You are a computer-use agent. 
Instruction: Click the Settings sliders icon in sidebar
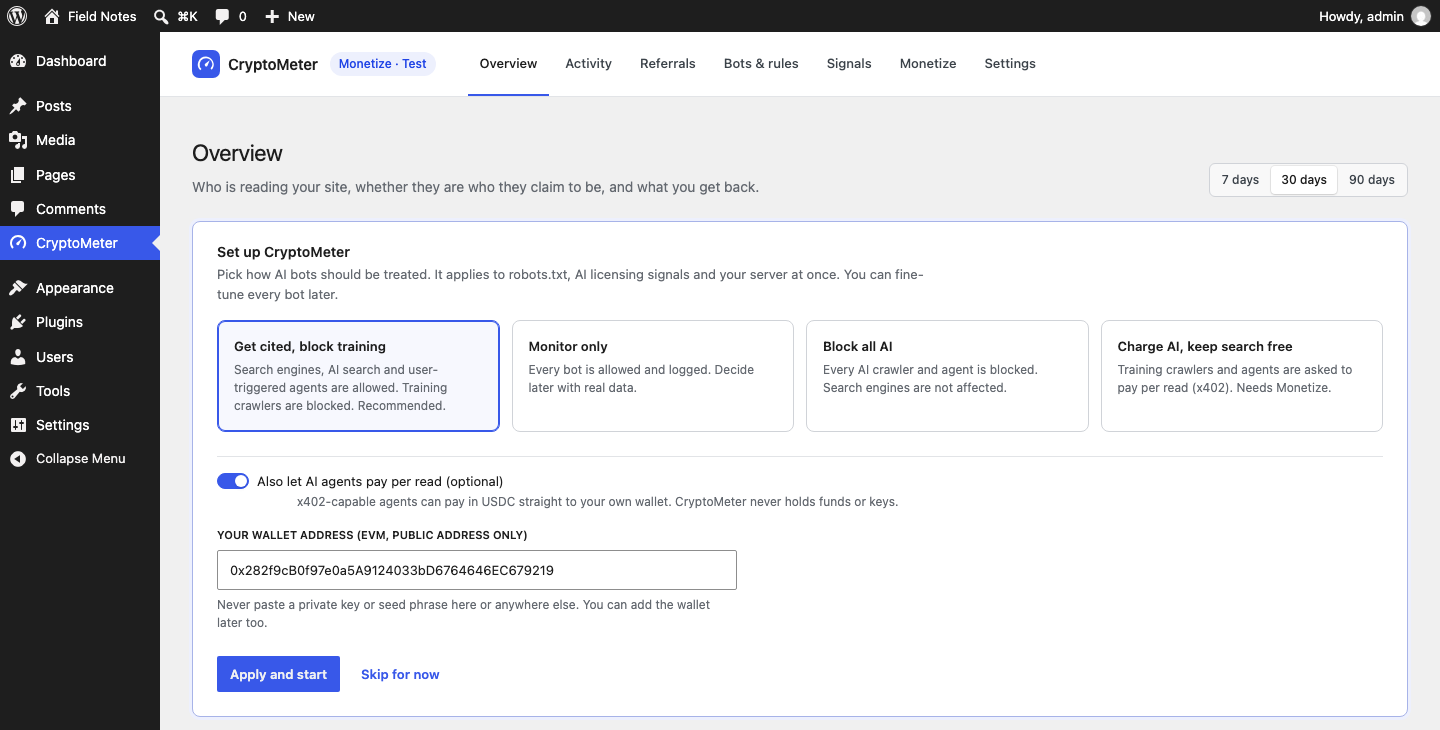coord(18,425)
